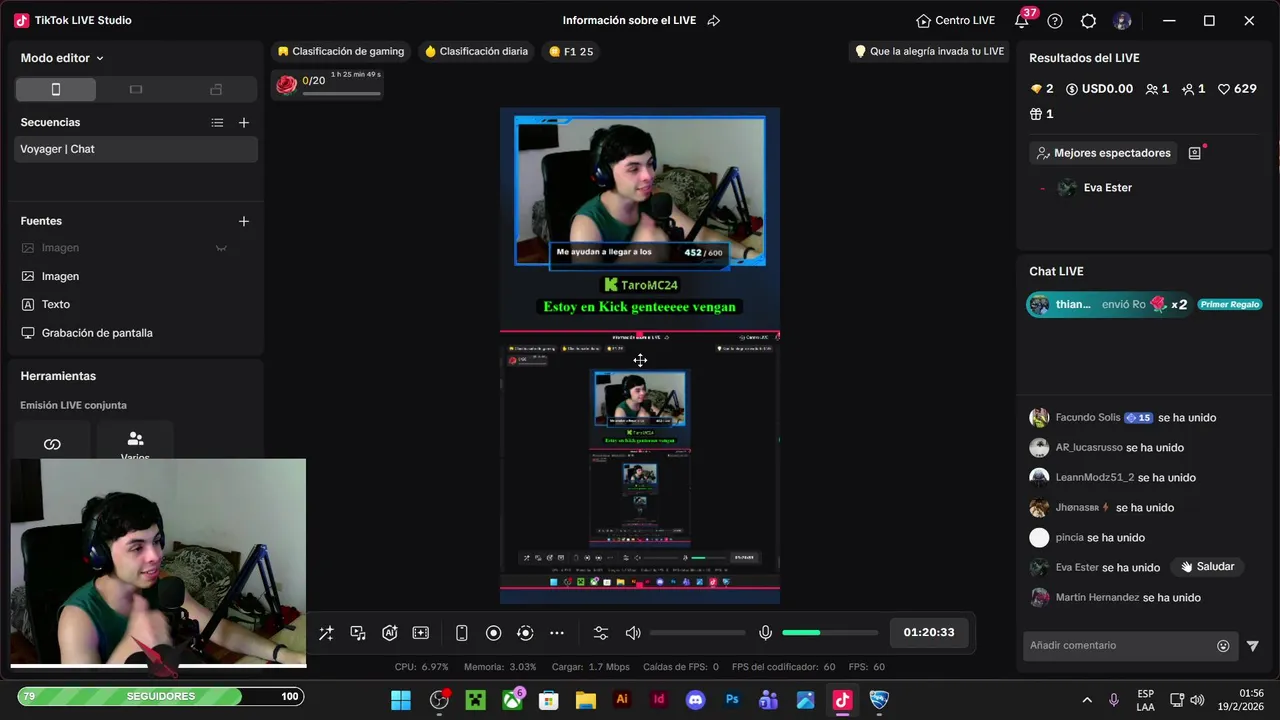Image resolution: width=1280 pixels, height=720 pixels.
Task: Mute the microphone
Action: coord(765,633)
